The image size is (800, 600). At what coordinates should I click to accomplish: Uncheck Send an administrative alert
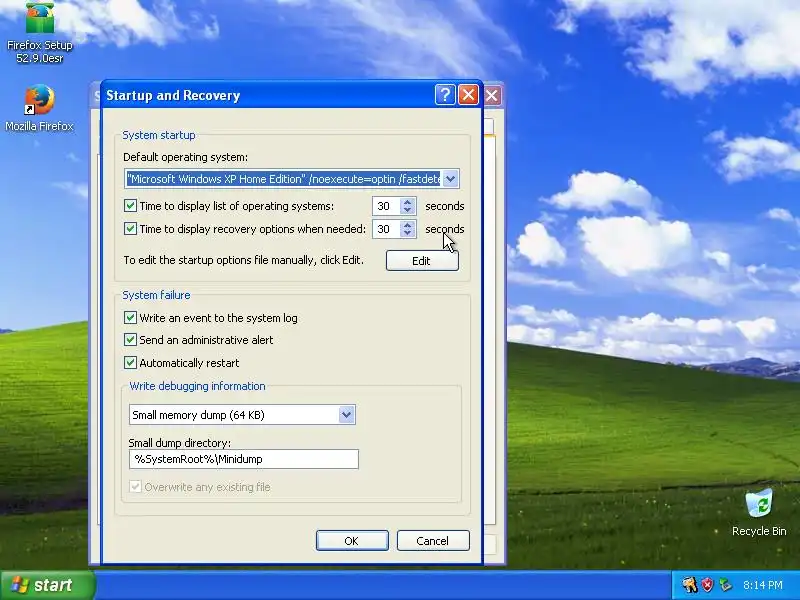tap(130, 340)
